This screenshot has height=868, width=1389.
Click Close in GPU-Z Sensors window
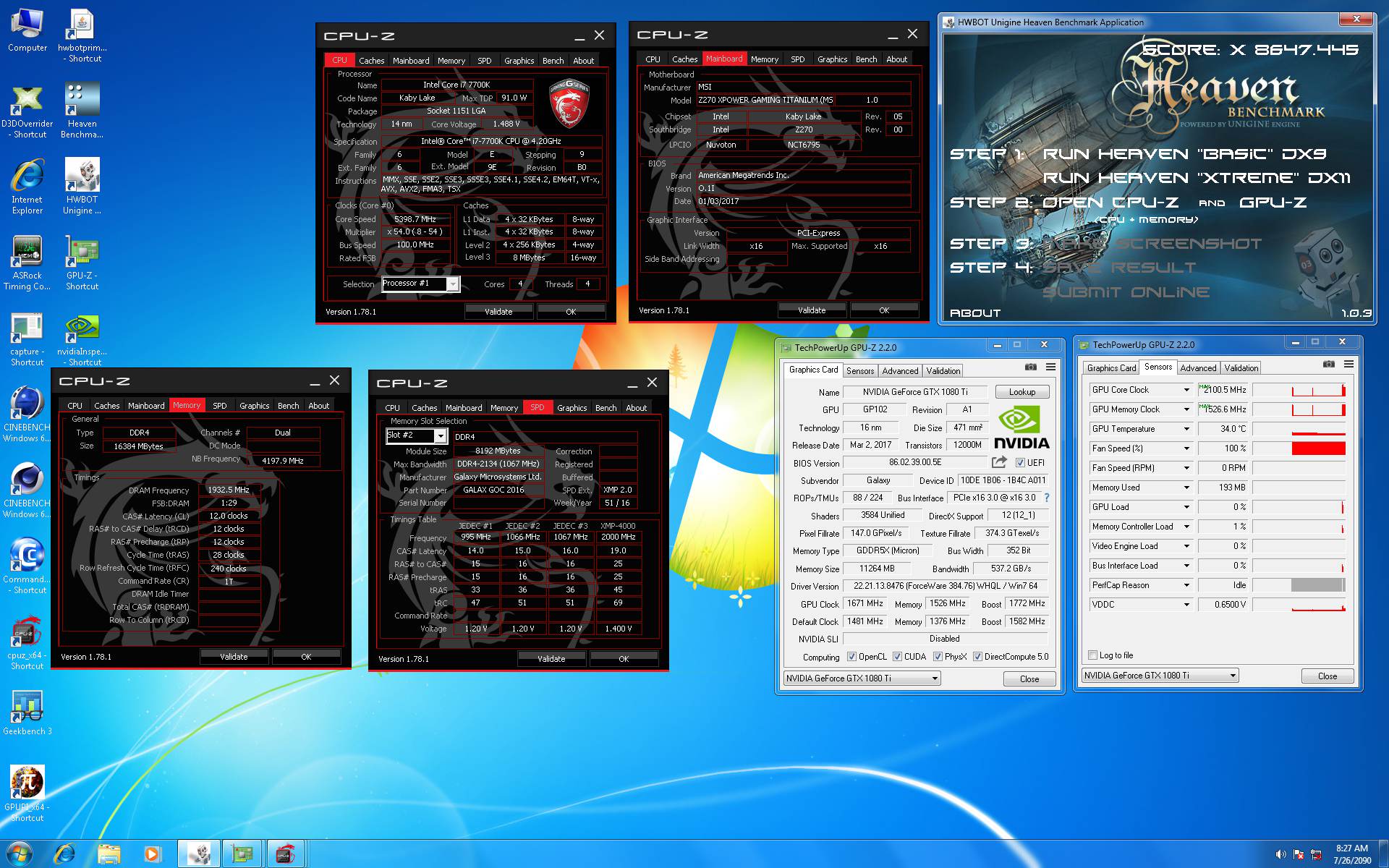(x=1328, y=676)
